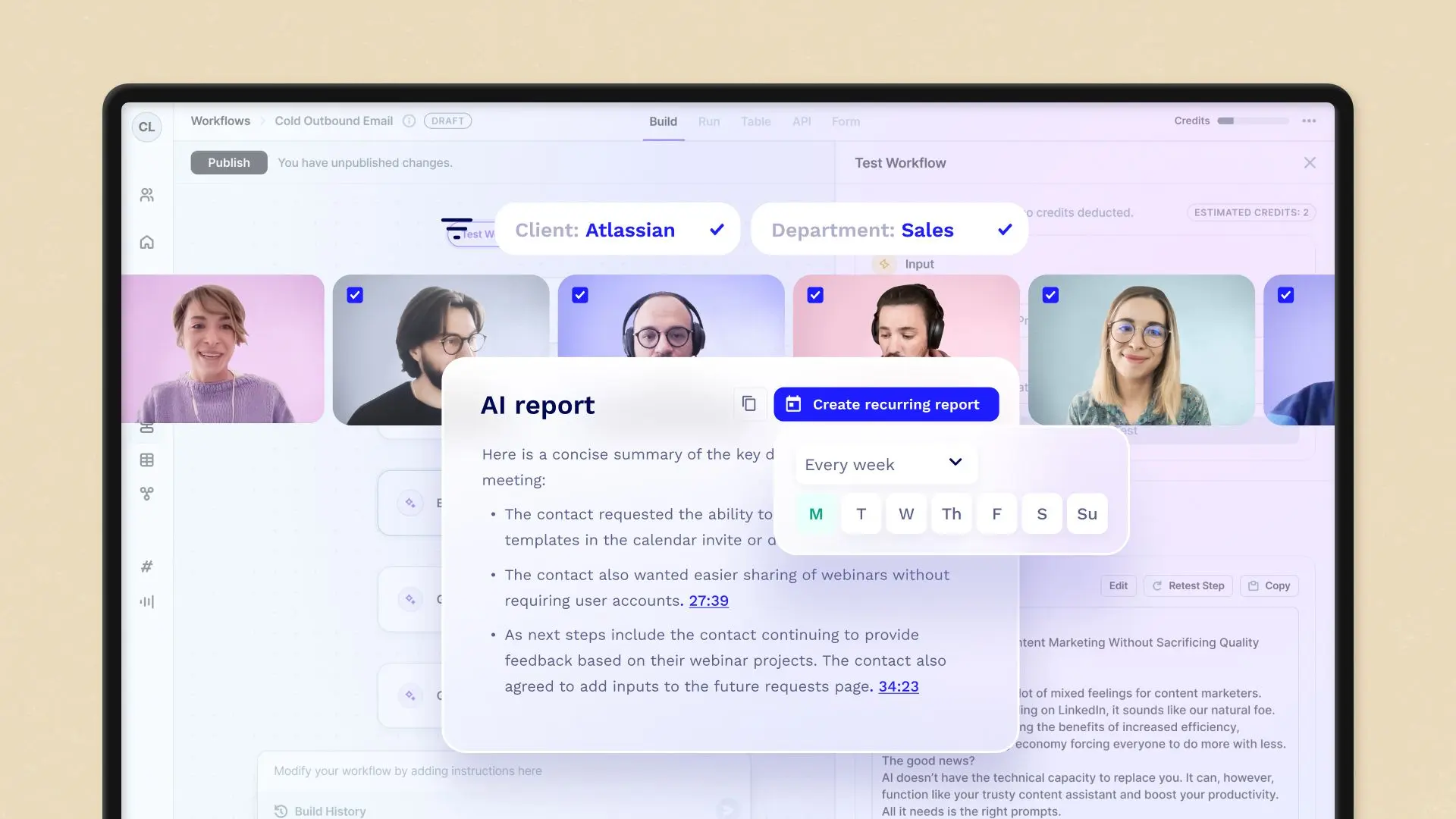Viewport: 1456px width, 819px height.
Task: Expand the Every week frequency dropdown
Action: (x=884, y=464)
